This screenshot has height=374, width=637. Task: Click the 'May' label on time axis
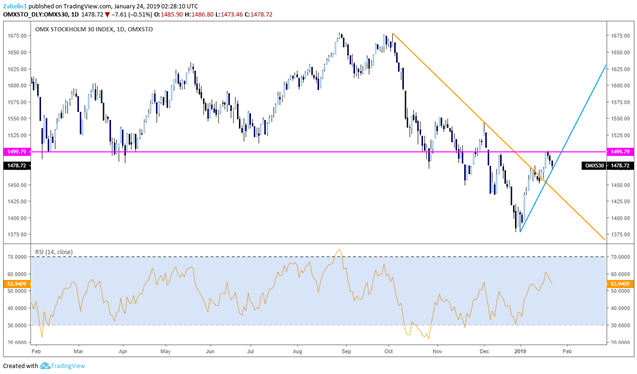(x=165, y=351)
